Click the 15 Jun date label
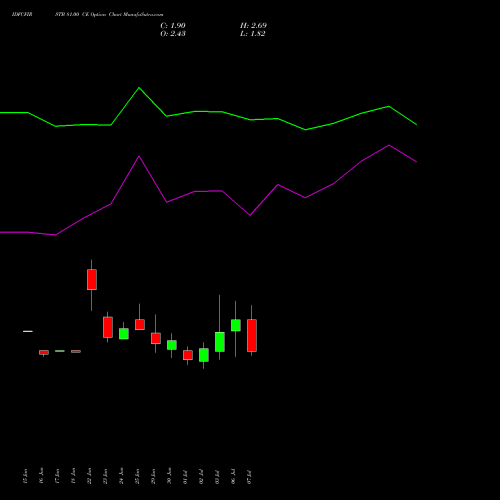 click(25, 476)
